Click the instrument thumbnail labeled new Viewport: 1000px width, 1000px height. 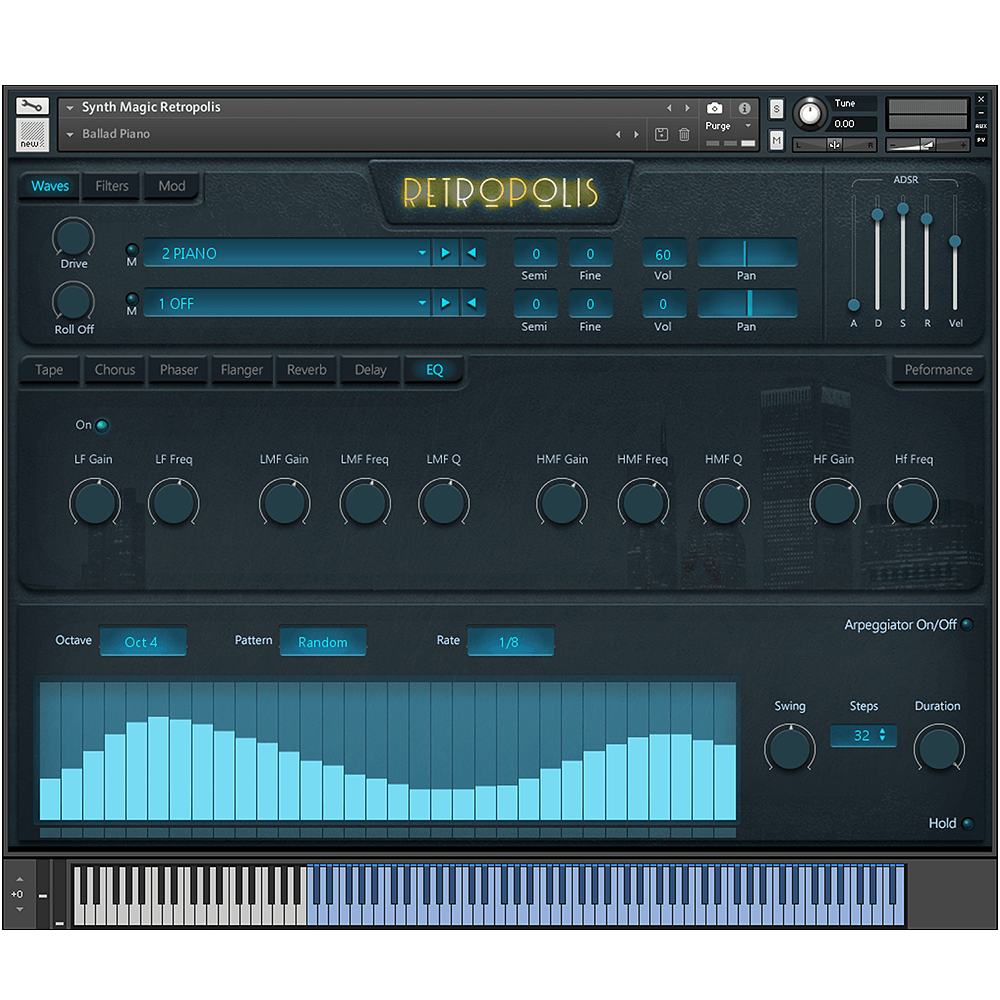tap(32, 135)
